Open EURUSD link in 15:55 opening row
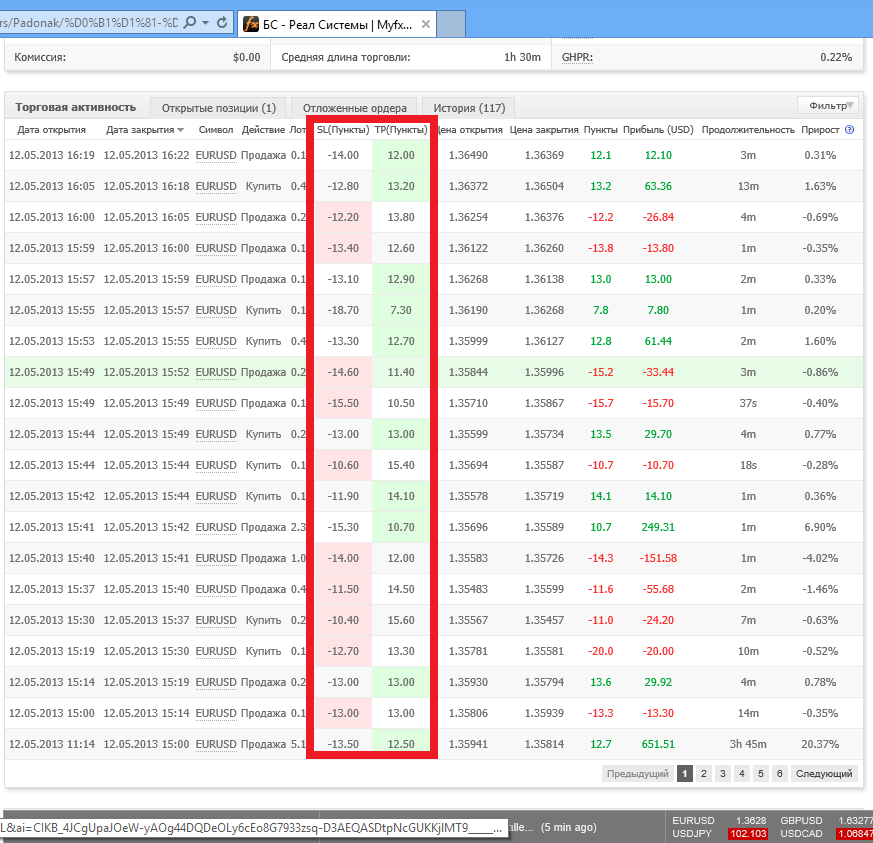Viewport: 873px width, 843px height. click(x=216, y=310)
